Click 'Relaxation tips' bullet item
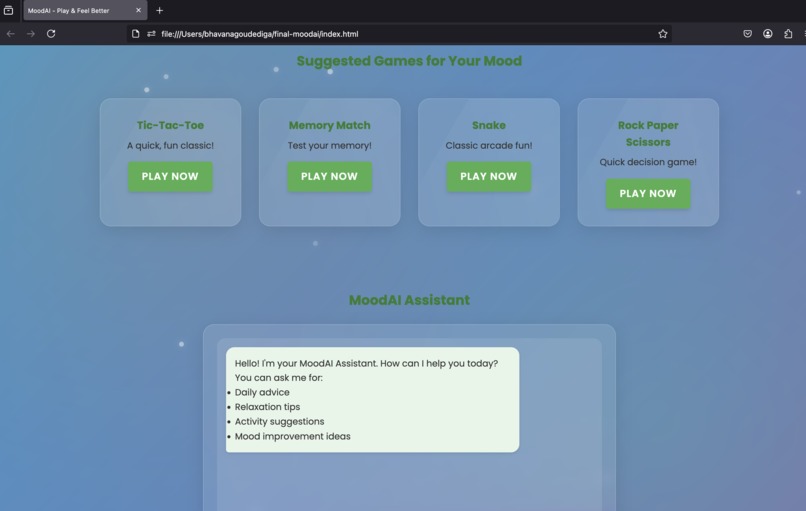Viewport: 806px width, 511px height. tap(267, 407)
